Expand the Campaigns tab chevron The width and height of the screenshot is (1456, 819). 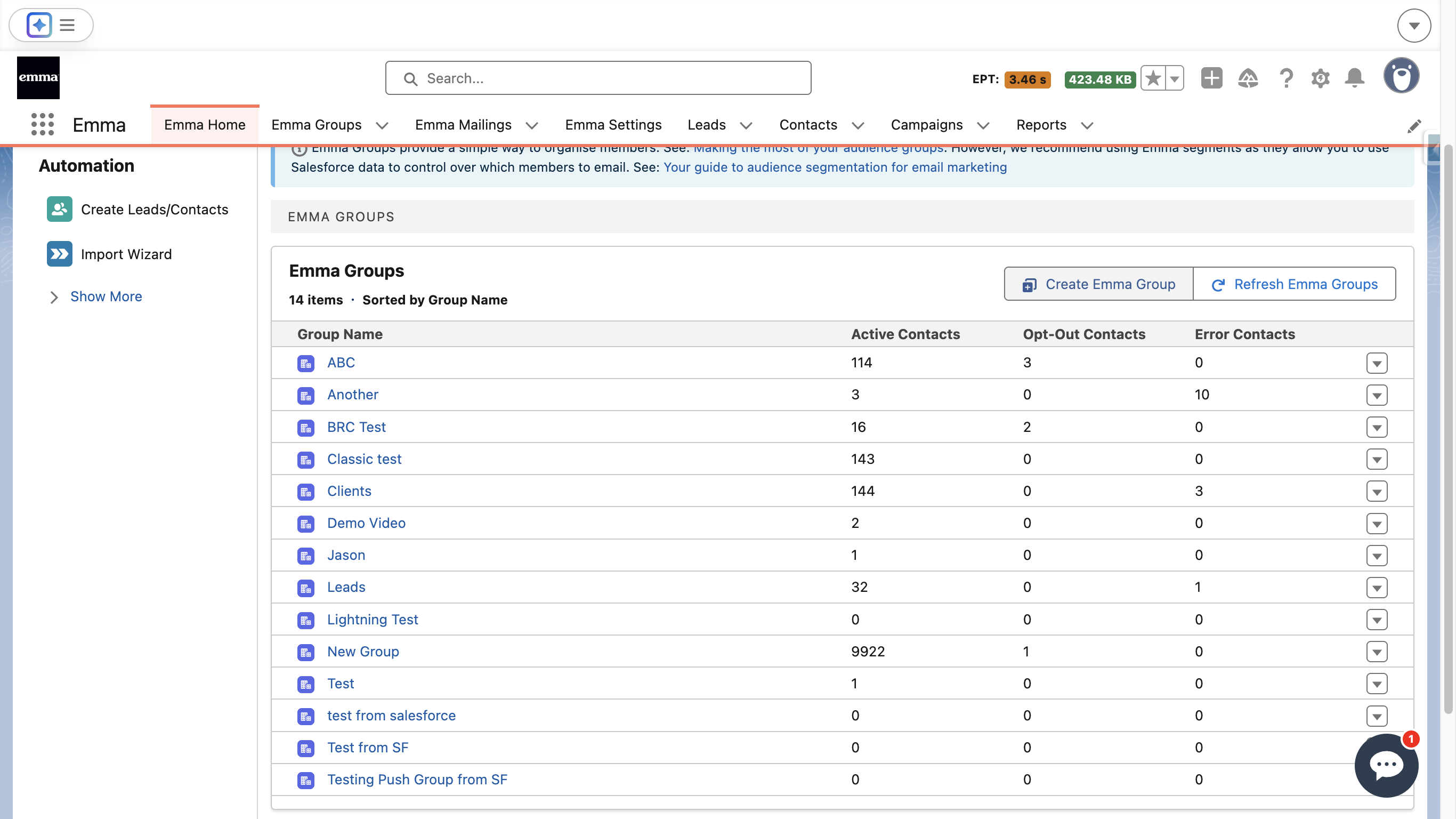983,125
